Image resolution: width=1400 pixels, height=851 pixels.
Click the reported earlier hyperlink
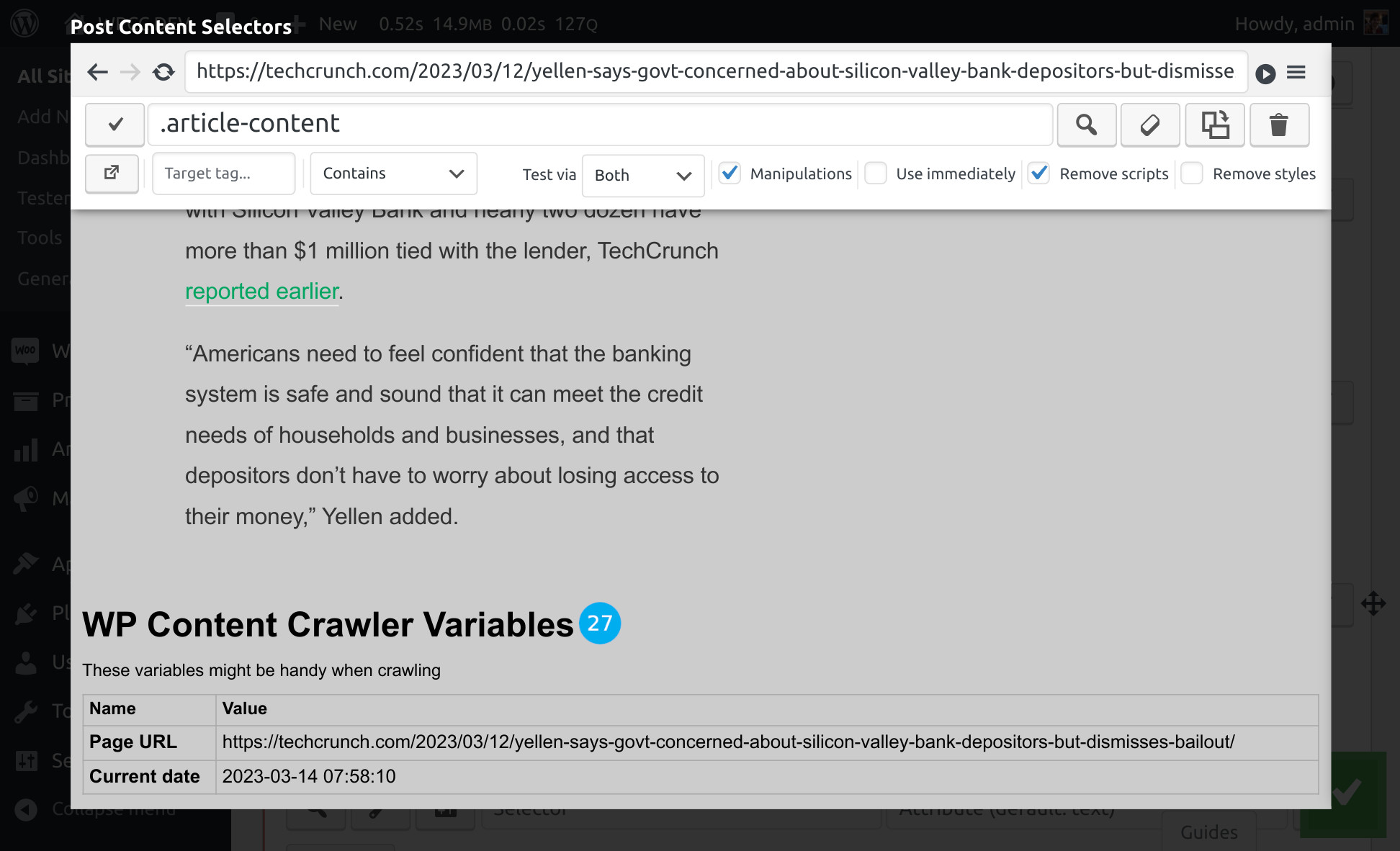262,290
